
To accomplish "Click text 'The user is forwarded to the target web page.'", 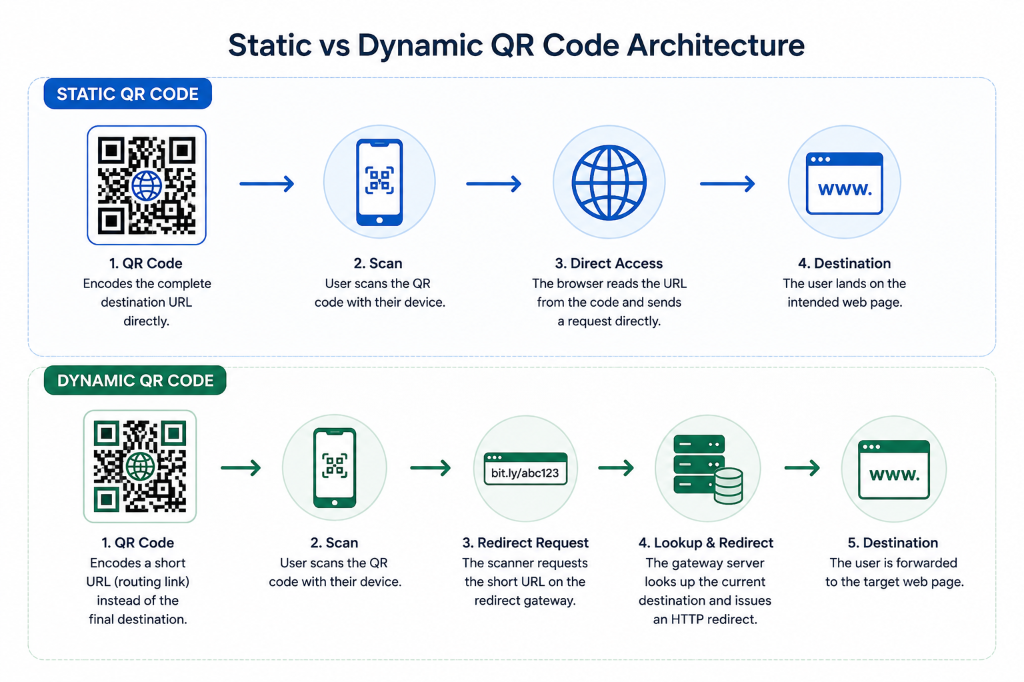I will [x=894, y=572].
